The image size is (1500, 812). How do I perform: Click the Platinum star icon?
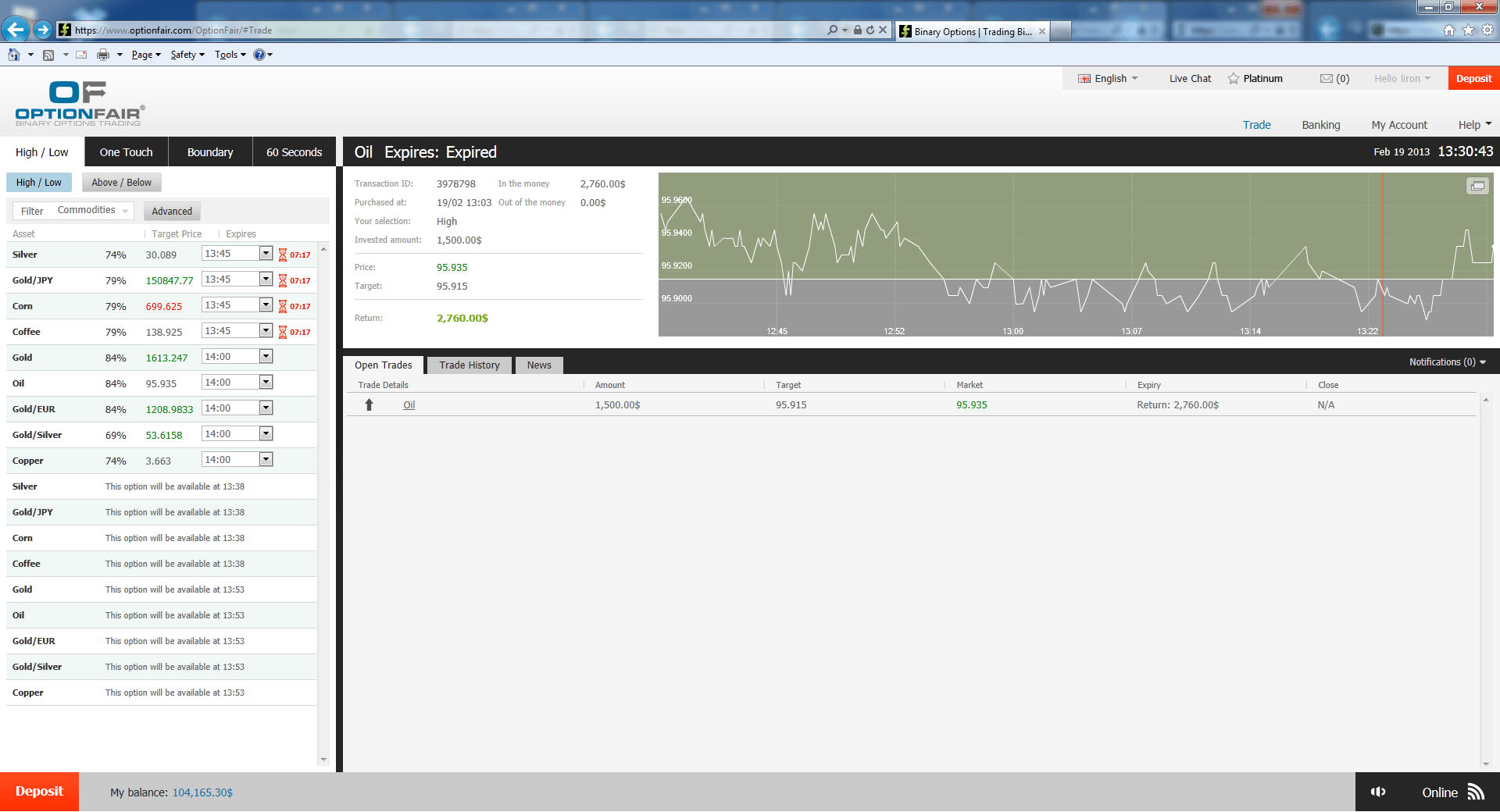click(1233, 79)
